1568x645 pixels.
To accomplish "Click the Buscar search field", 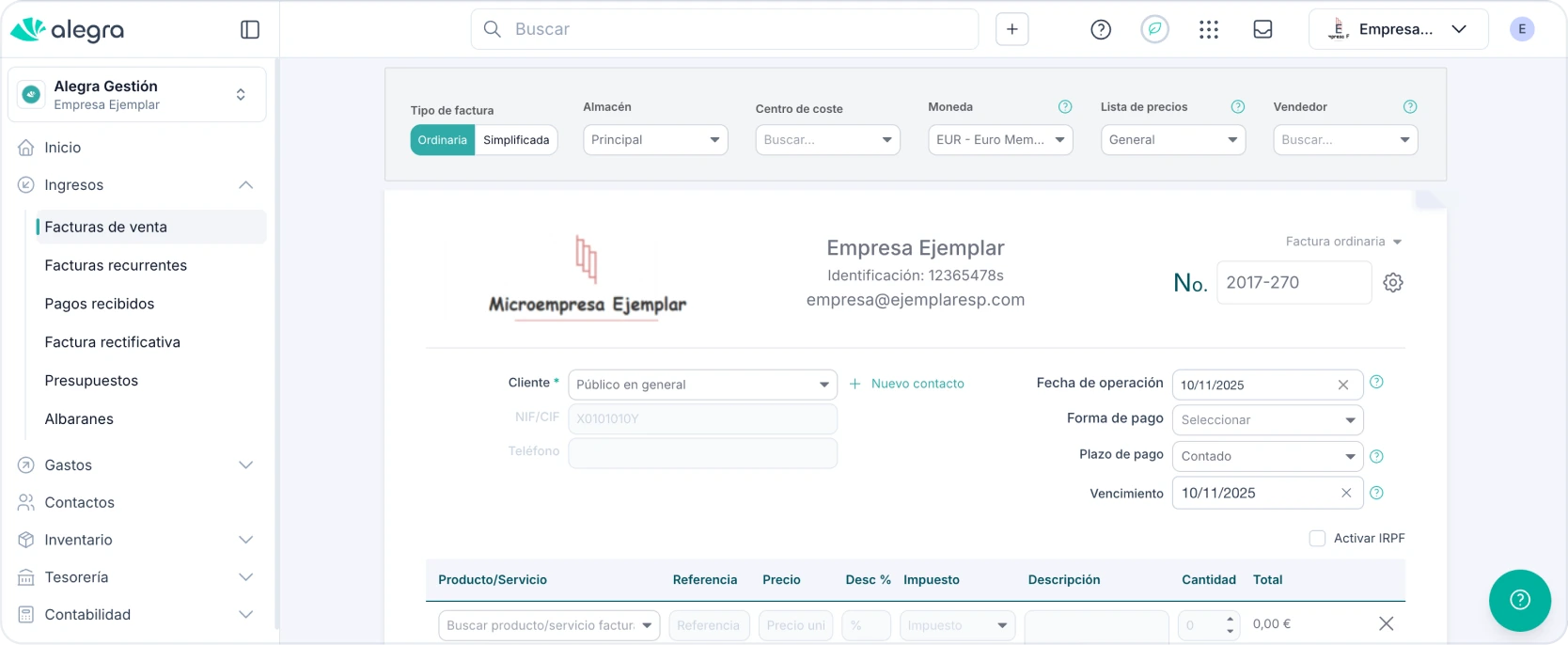I will pyautogui.click(x=725, y=29).
